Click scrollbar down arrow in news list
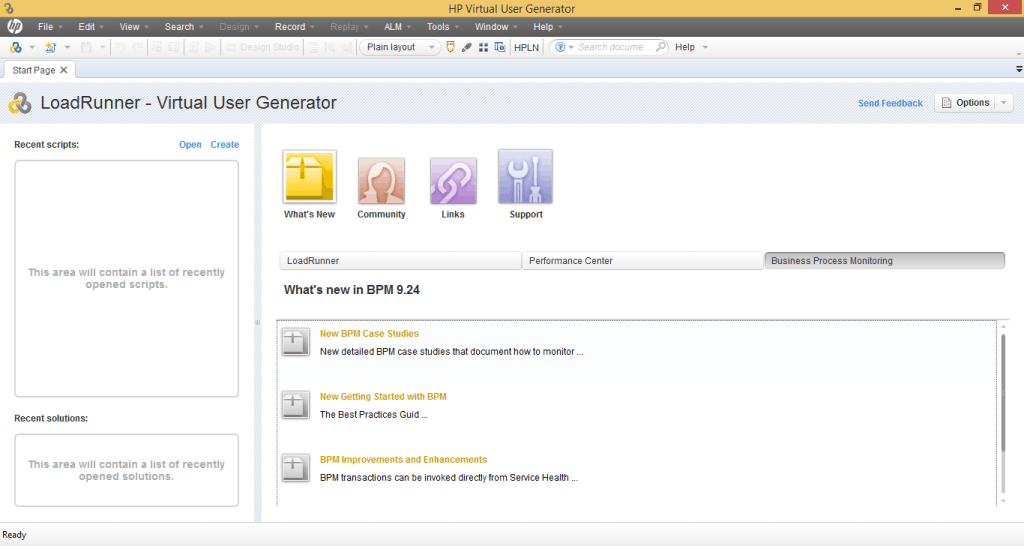 coord(1003,501)
